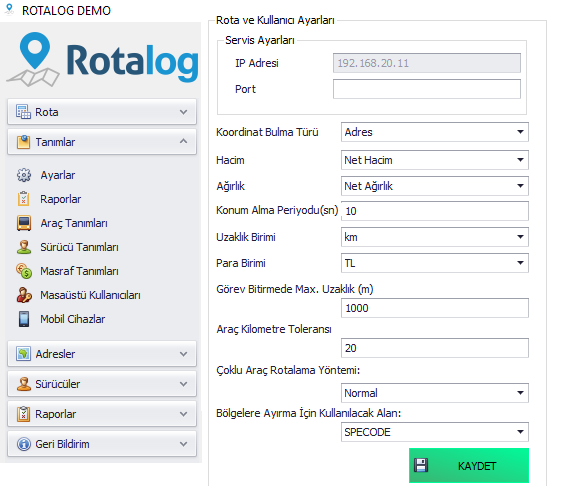Expand the Adresler panel
Viewport: 562px width, 492px height.
click(x=102, y=354)
